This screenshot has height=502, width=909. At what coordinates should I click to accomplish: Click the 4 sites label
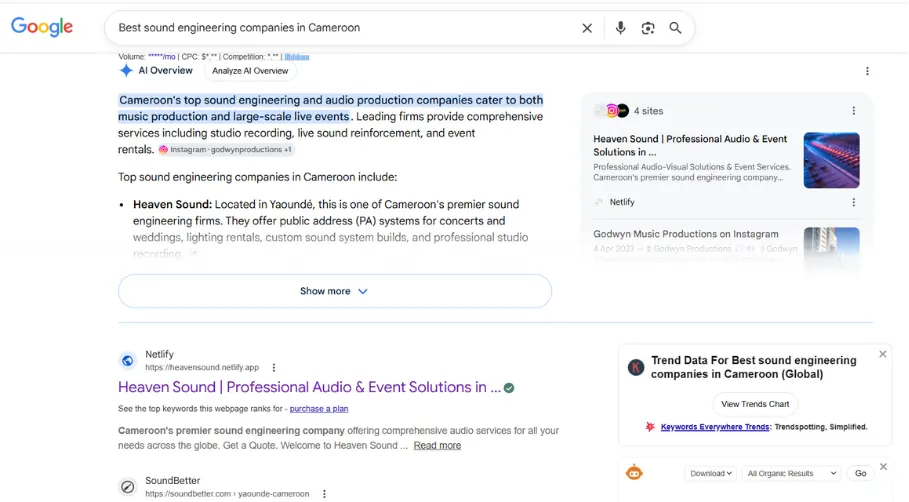click(x=648, y=111)
